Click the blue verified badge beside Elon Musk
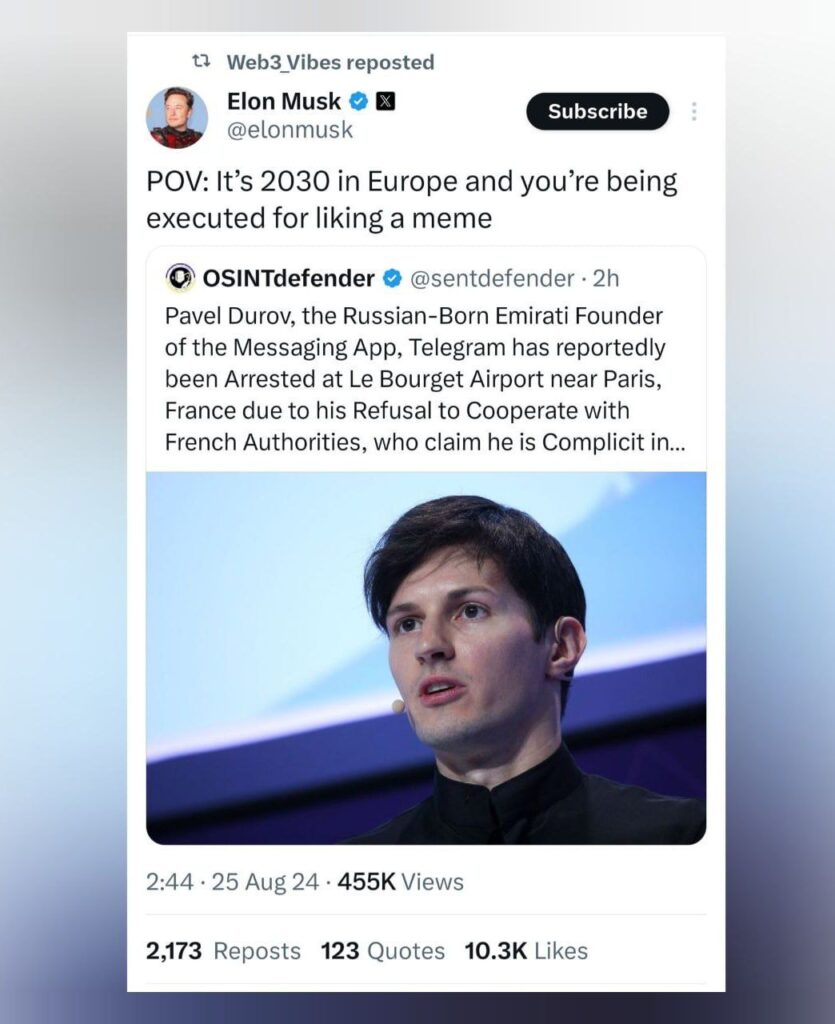Image resolution: width=835 pixels, height=1024 pixels. pyautogui.click(x=358, y=102)
